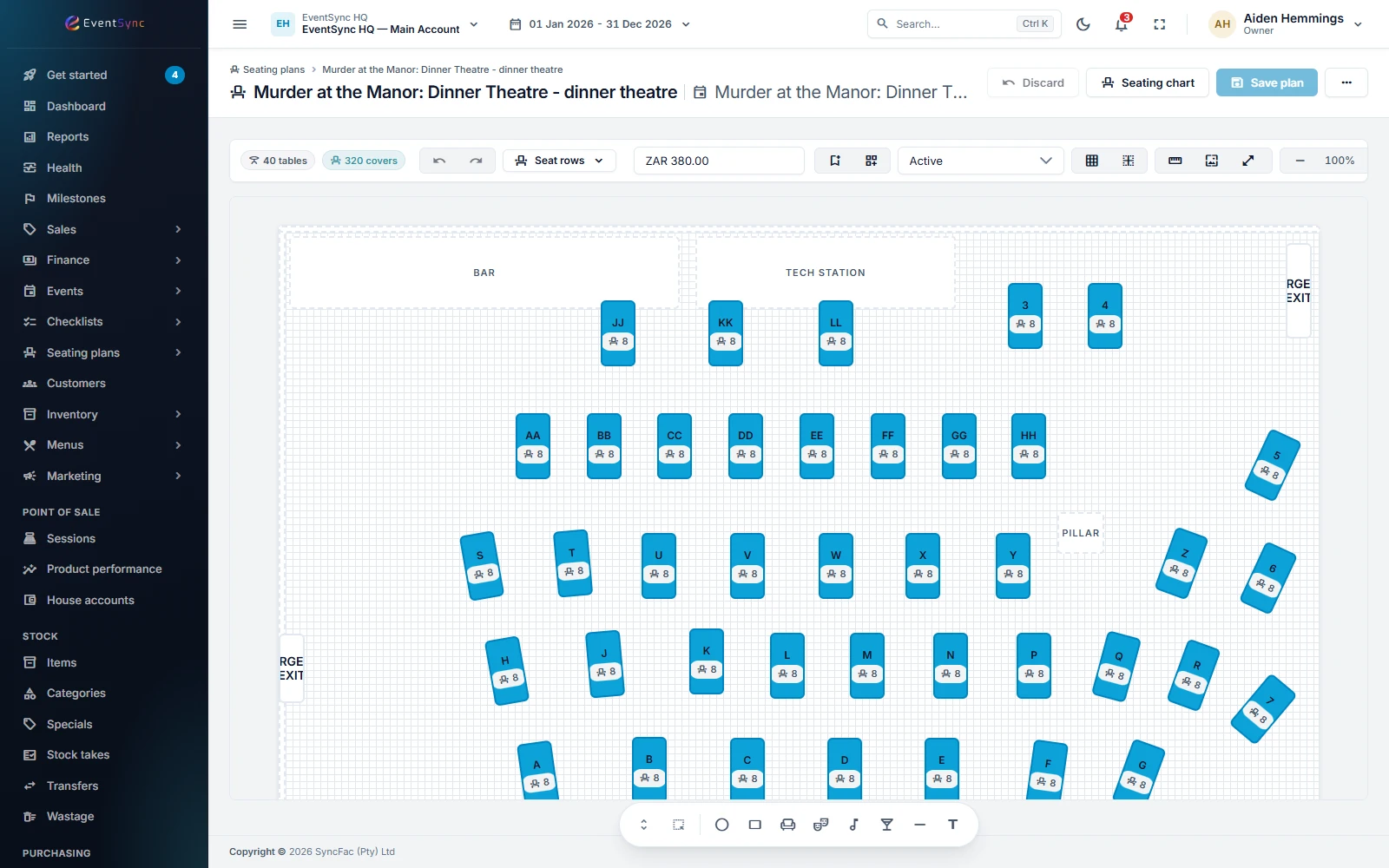The height and width of the screenshot is (868, 1389).
Task: Click the add bookmark table icon
Action: pos(835,161)
